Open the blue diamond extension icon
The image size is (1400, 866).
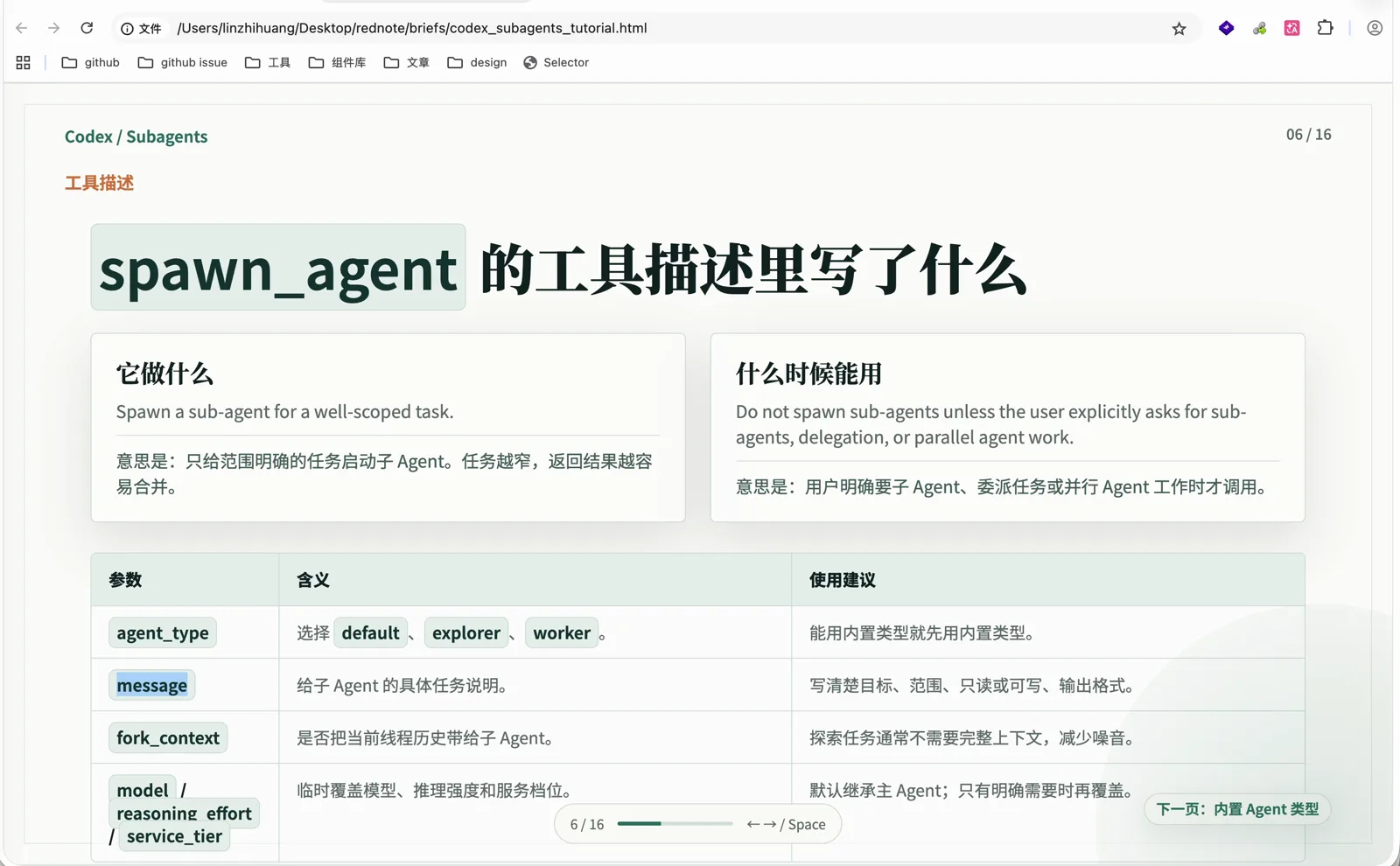pyautogui.click(x=1226, y=28)
